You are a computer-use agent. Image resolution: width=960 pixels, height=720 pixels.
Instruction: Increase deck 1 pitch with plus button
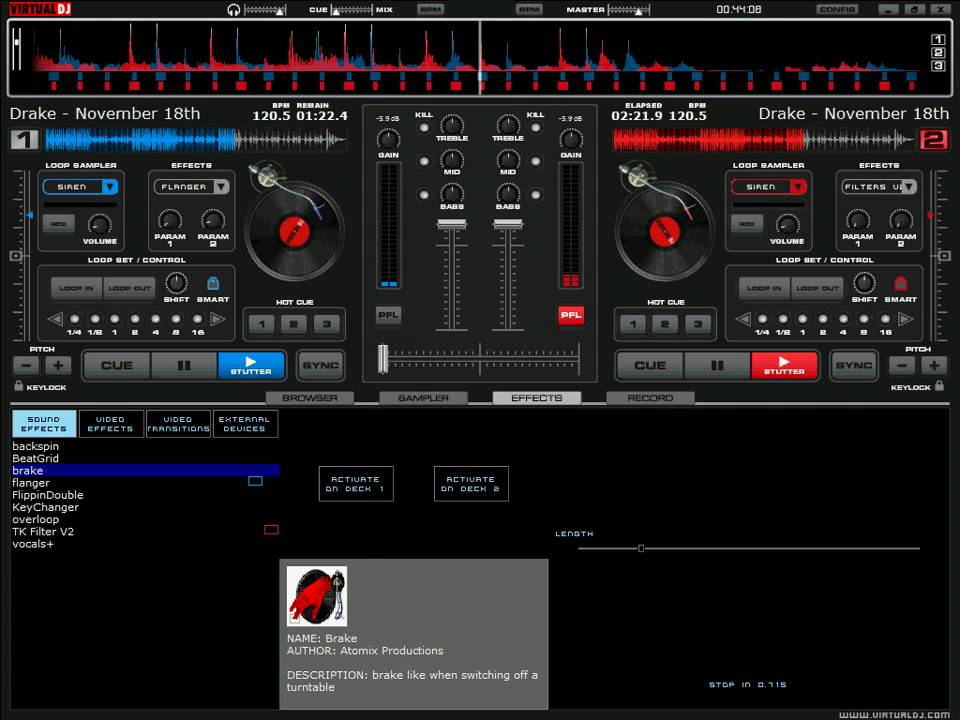(x=58, y=366)
